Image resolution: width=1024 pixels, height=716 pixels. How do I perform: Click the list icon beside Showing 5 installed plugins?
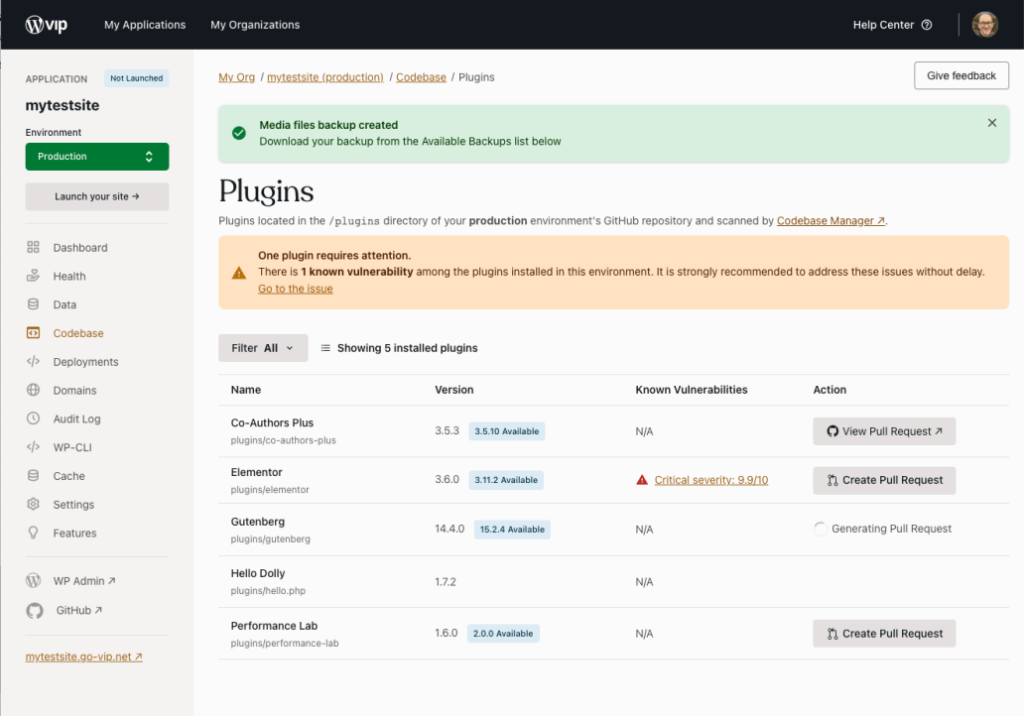tap(325, 348)
